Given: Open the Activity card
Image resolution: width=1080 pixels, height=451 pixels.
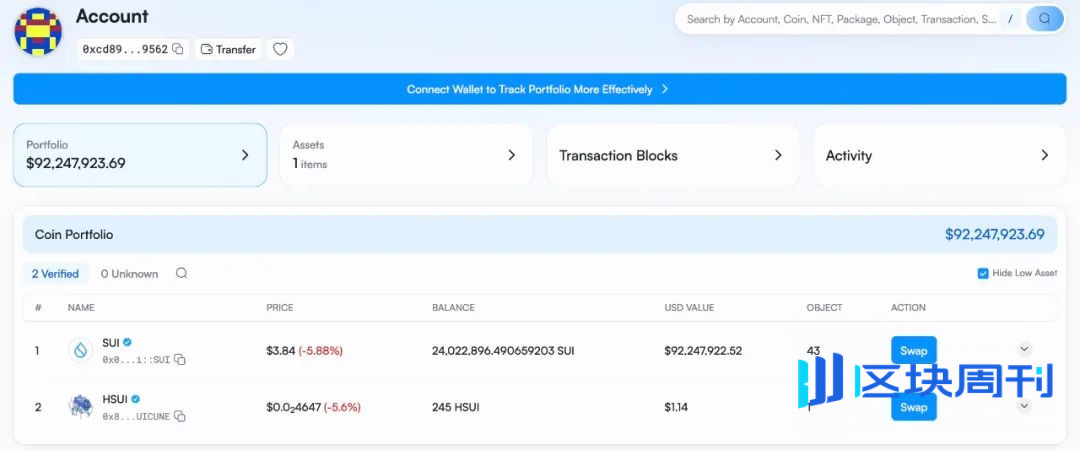Looking at the screenshot, I should point(939,155).
